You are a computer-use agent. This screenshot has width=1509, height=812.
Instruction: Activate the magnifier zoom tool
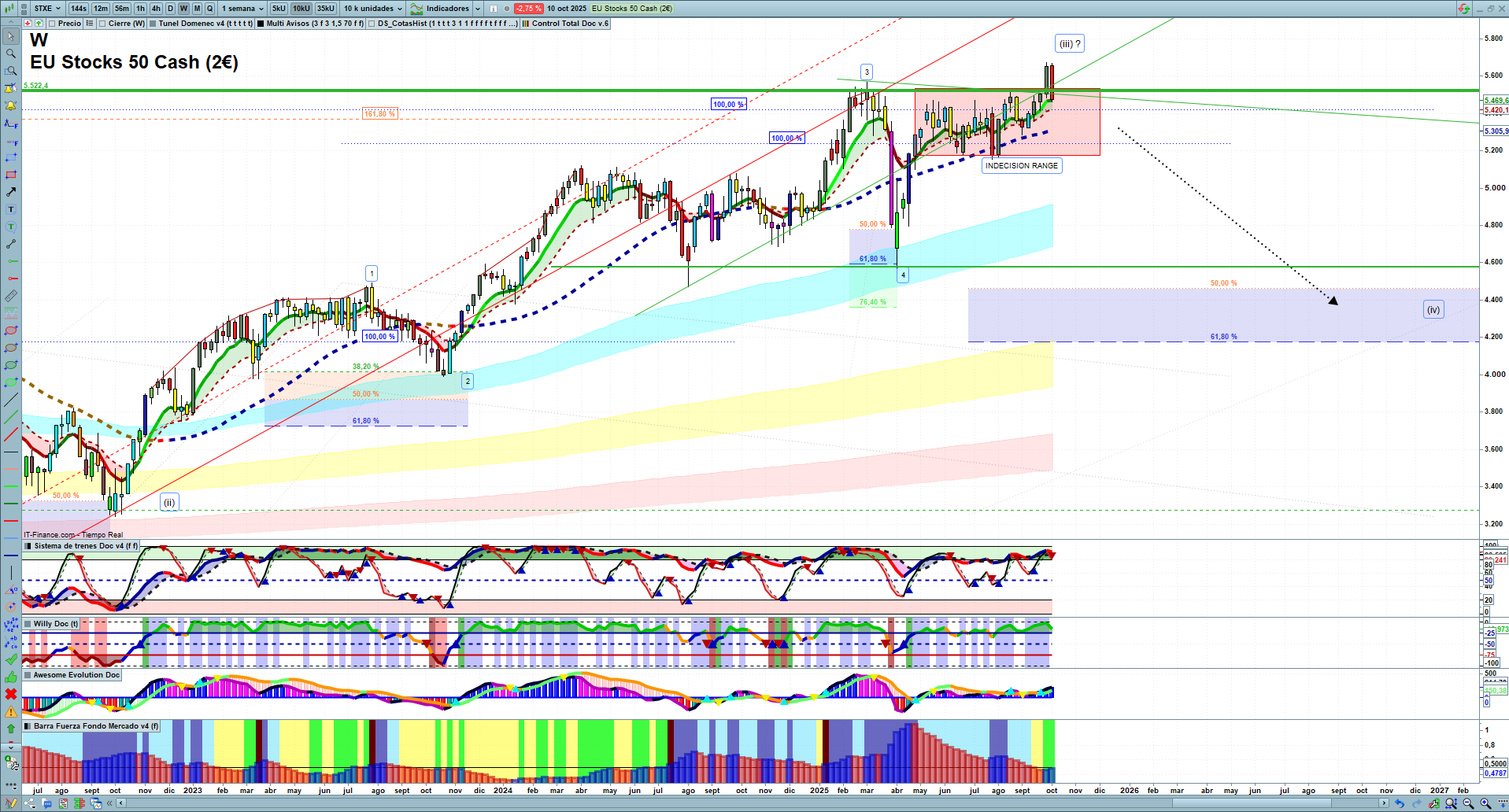click(x=11, y=54)
